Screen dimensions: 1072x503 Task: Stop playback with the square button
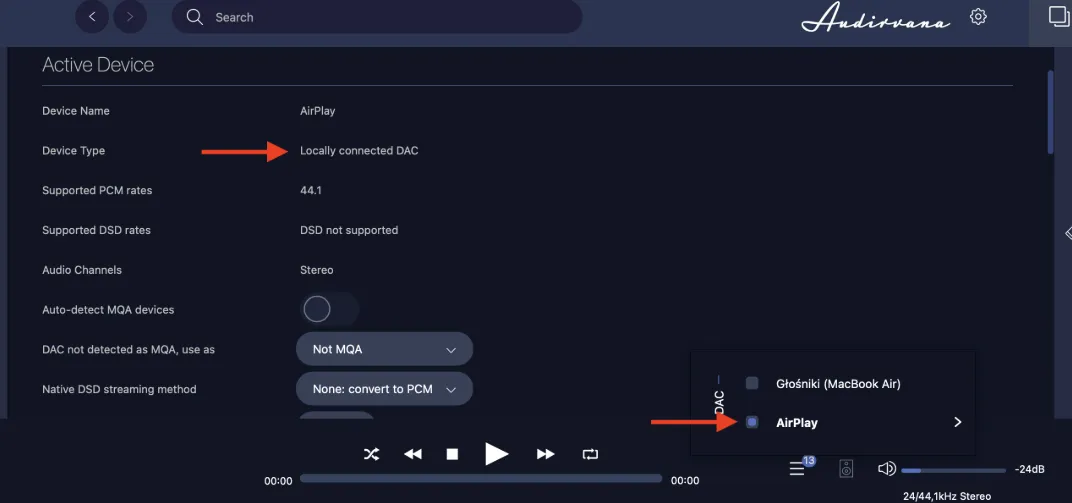pyautogui.click(x=452, y=454)
